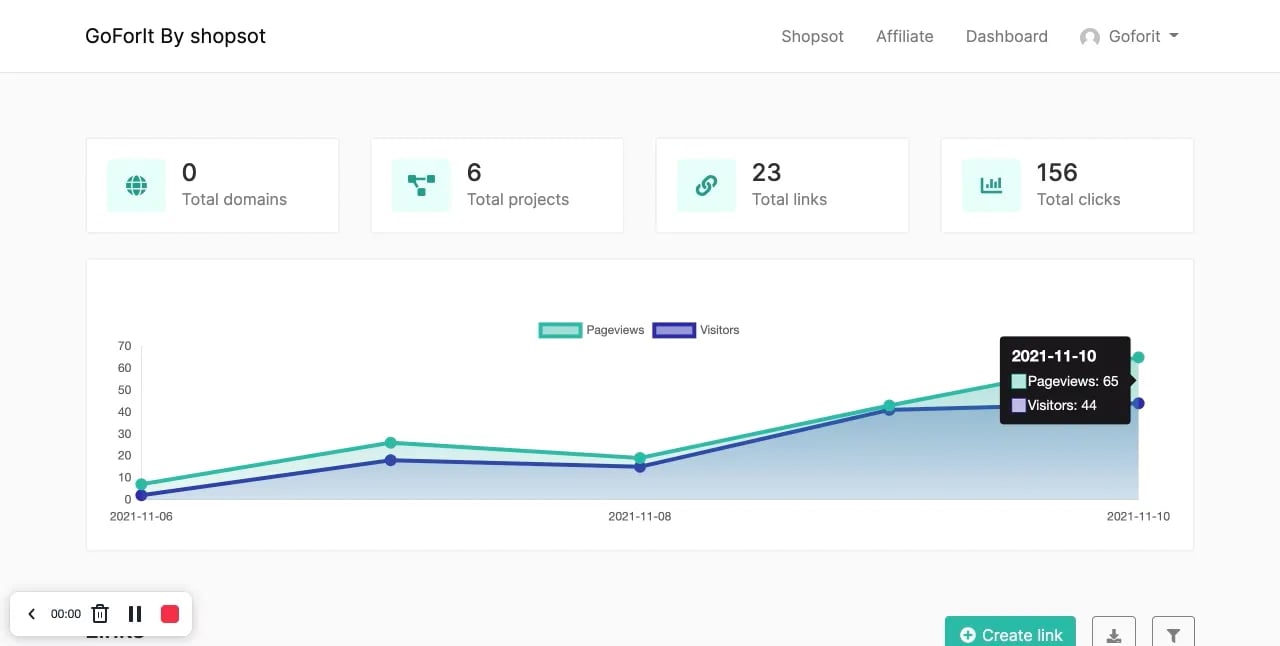
Task: Click the '70' y-axis label
Action: 125,346
